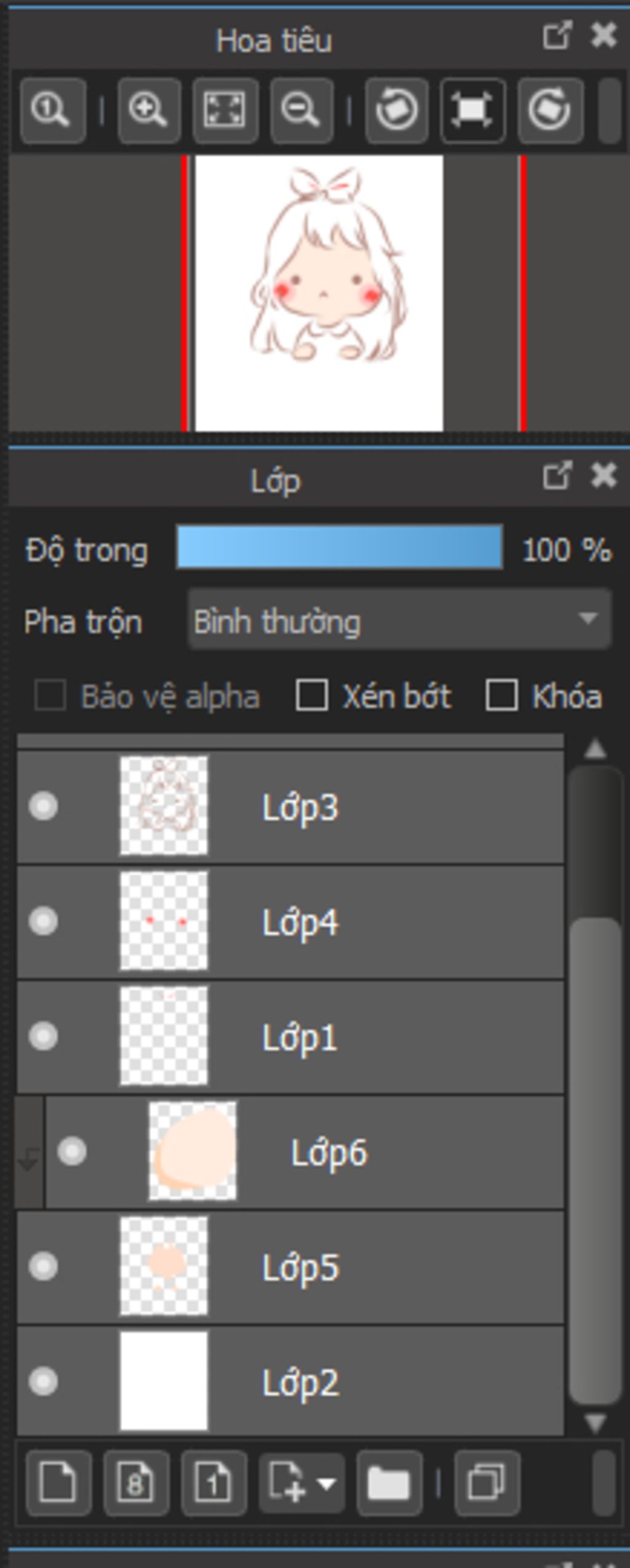Open the add-layer options dropdown arrow
Viewport: 630px width, 1568px height.
326,1483
